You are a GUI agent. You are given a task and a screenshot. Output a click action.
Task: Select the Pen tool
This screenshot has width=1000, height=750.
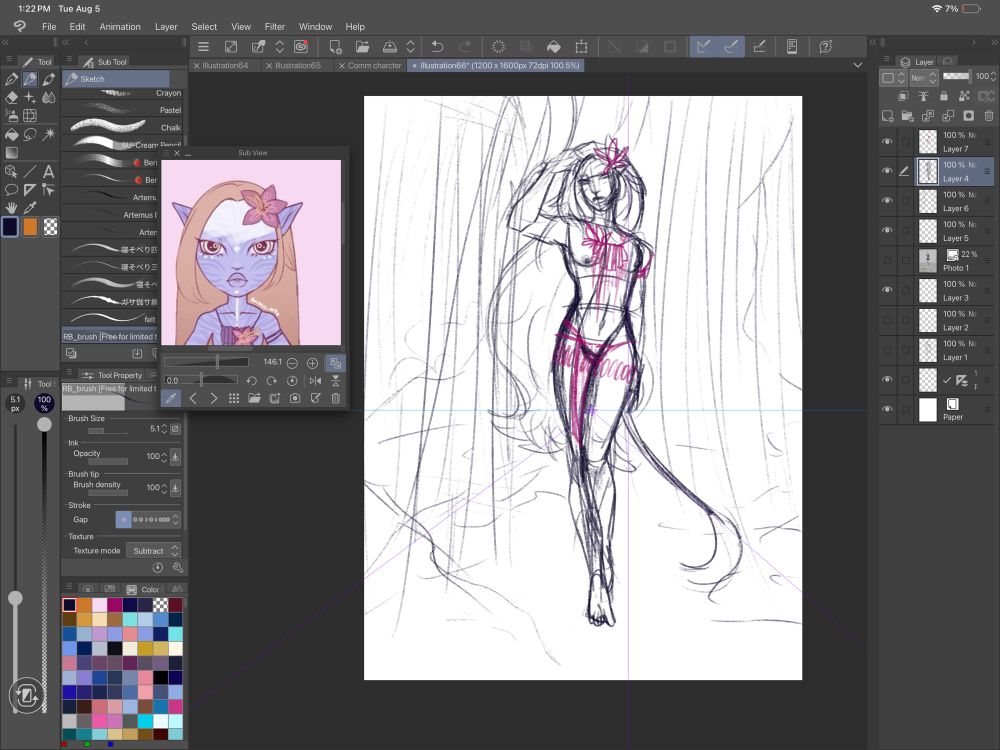[x=11, y=79]
